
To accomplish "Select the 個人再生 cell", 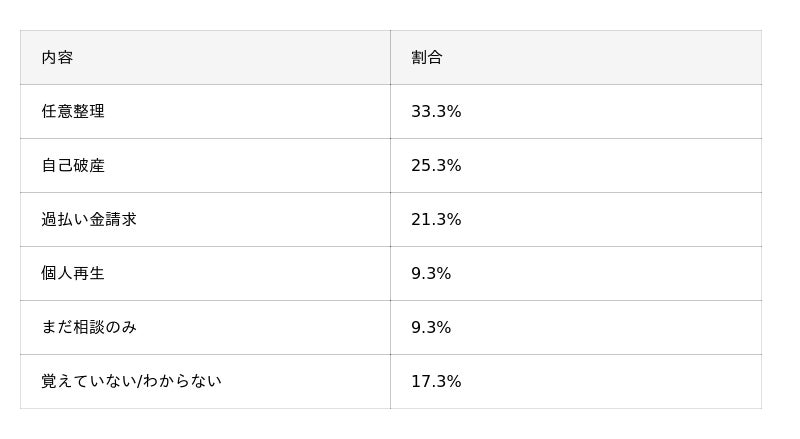I will [73, 274].
